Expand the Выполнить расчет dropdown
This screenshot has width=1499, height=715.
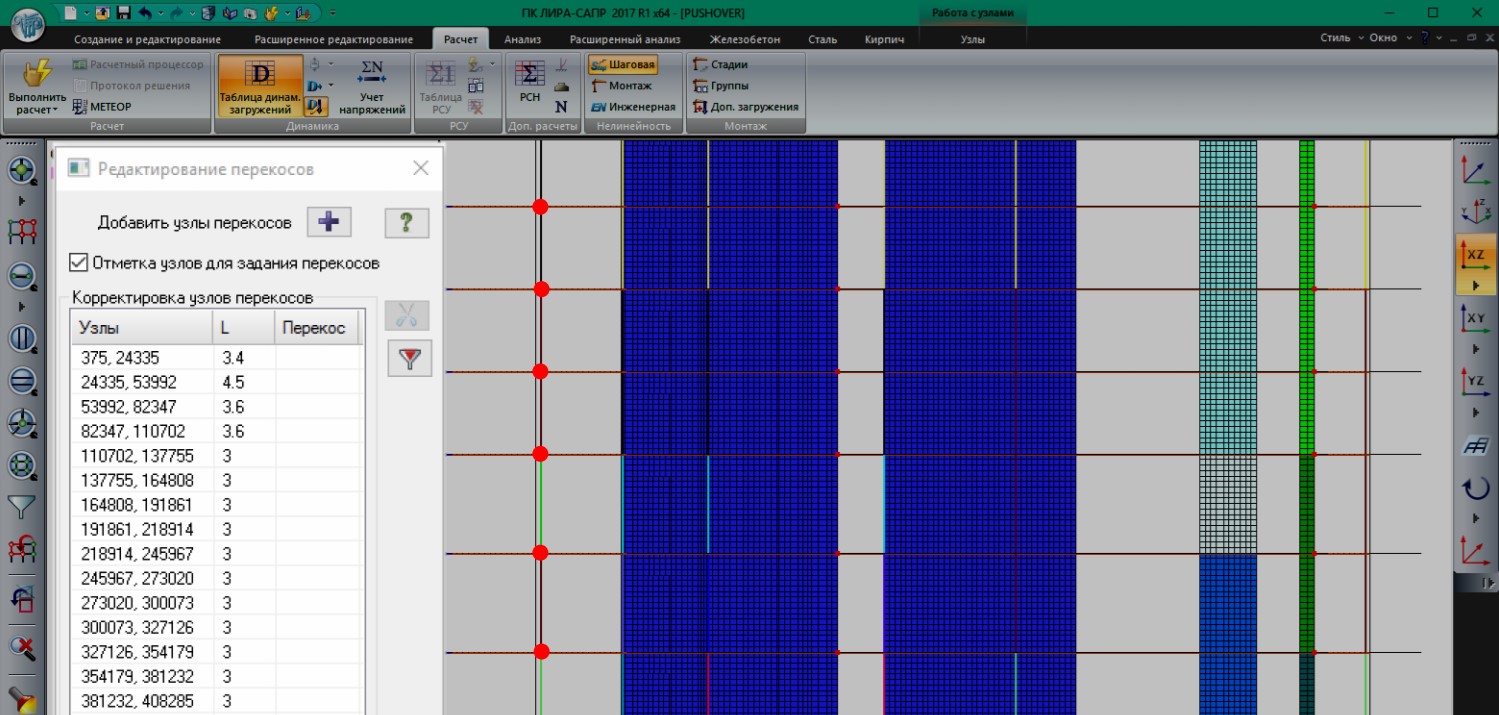click(x=37, y=110)
